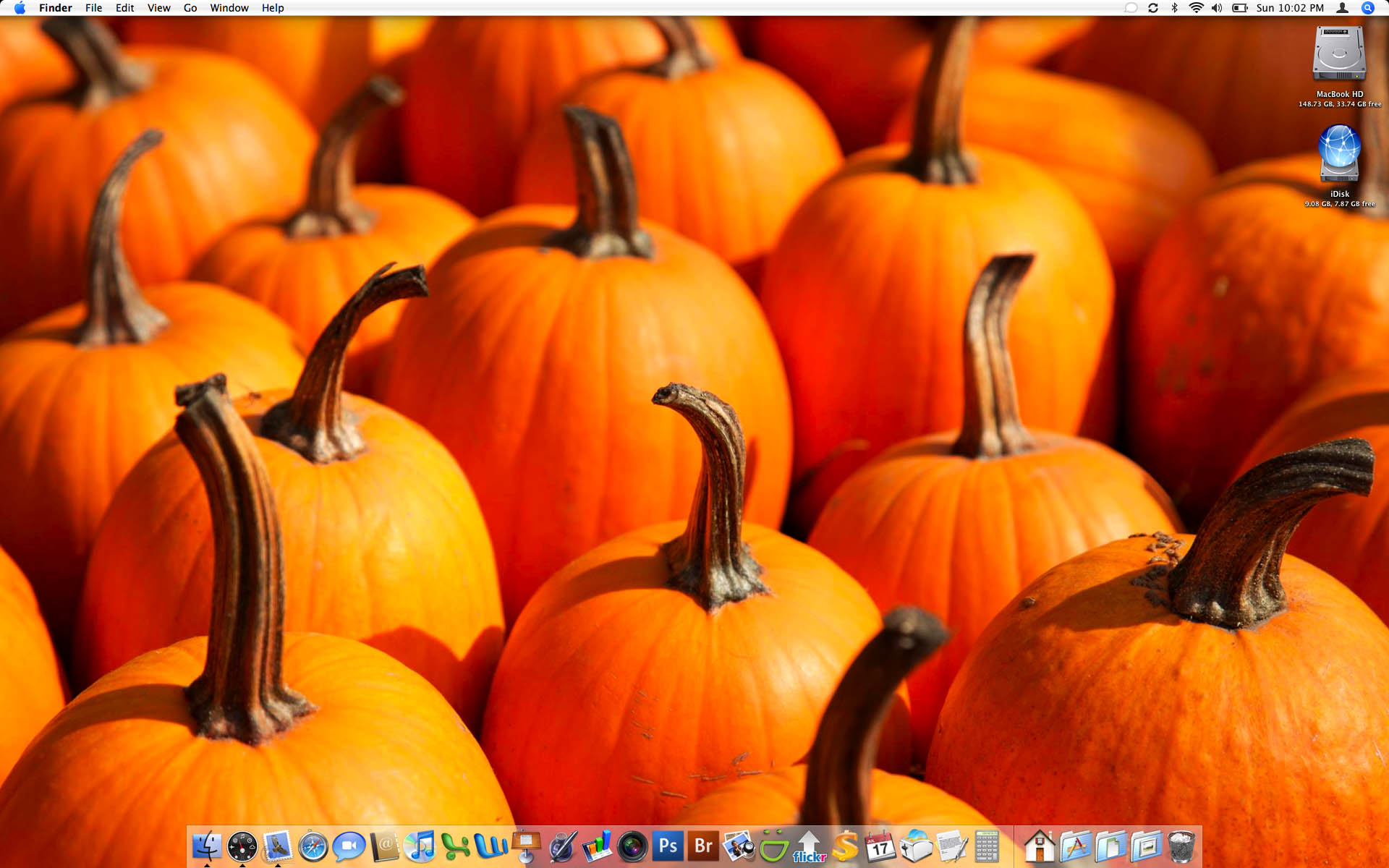Open the Trash in the Dock
The height and width of the screenshot is (868, 1389).
pos(1181,846)
